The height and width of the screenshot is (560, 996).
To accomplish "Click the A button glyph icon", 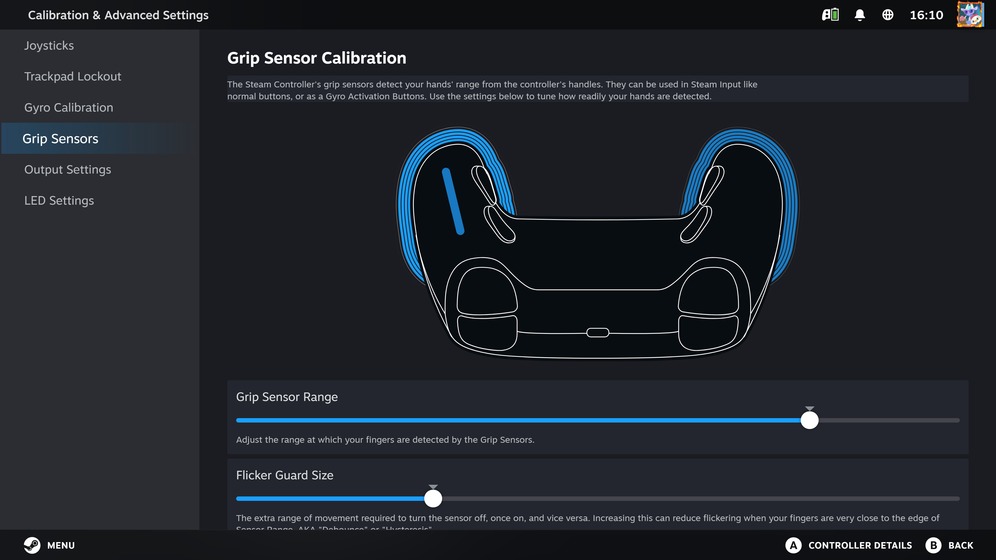I will [793, 545].
